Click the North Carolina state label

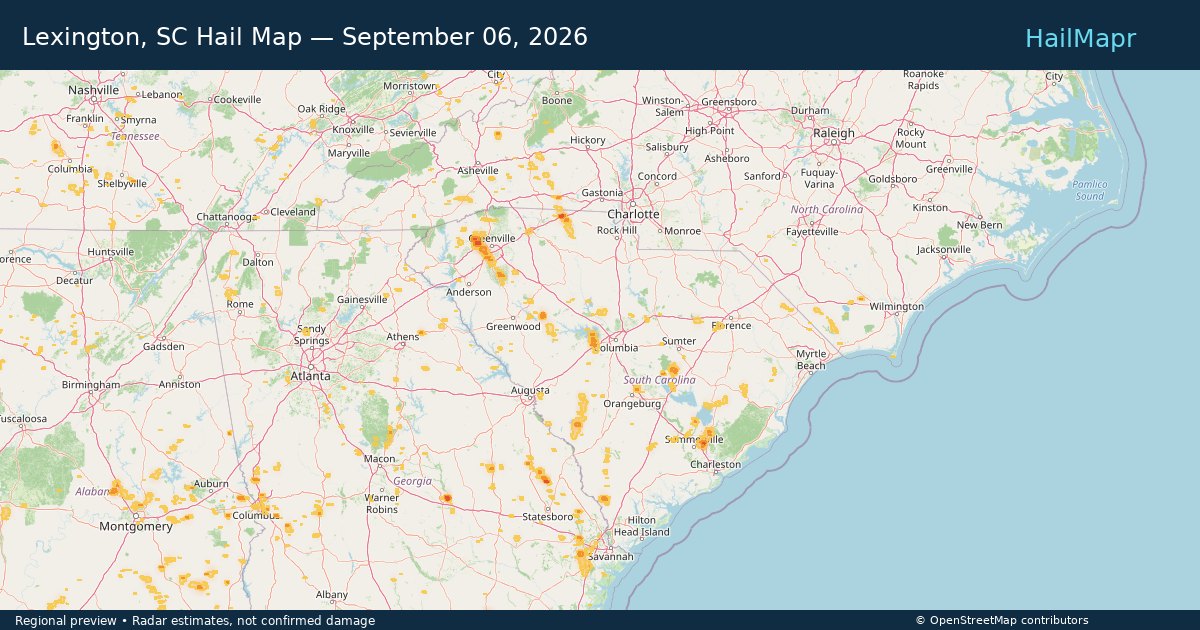pos(826,209)
